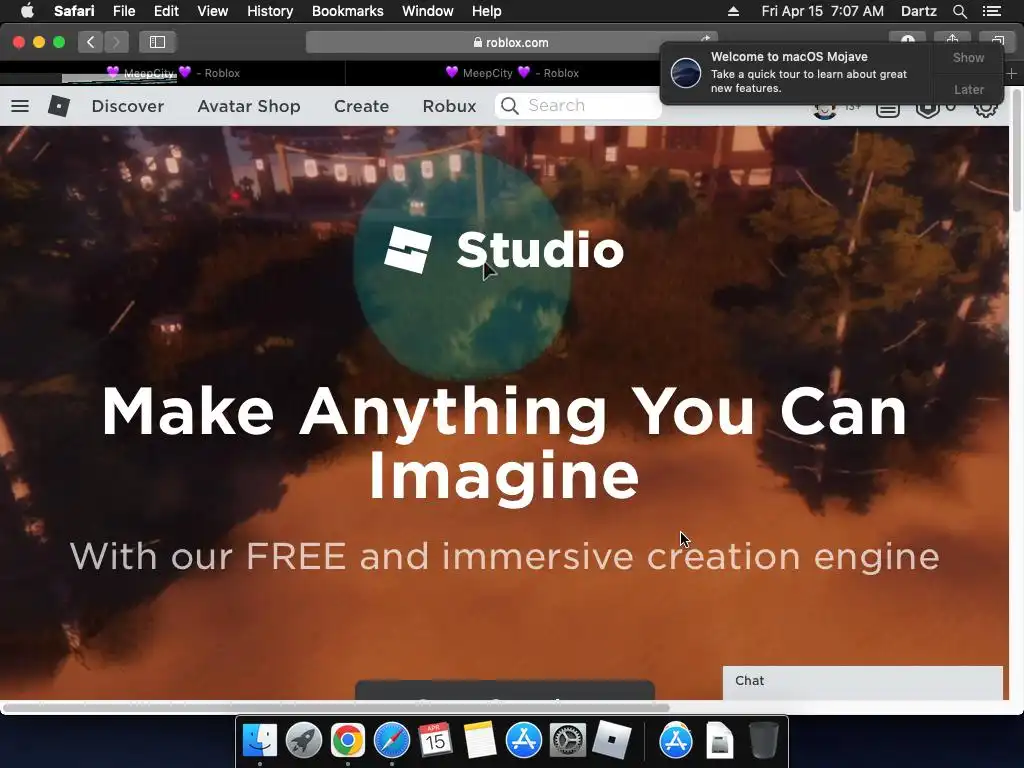Click the Roblox Search input field

(x=578, y=106)
